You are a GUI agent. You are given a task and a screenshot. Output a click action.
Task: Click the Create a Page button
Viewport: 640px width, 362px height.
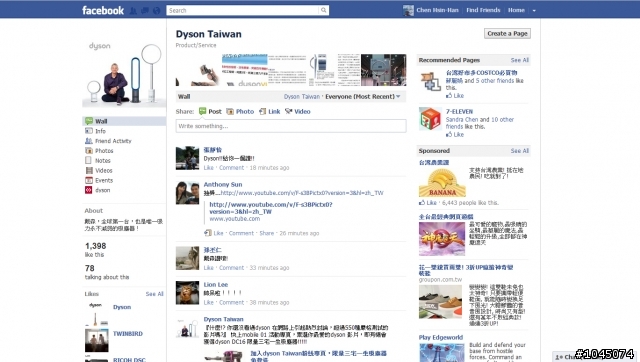(x=507, y=33)
